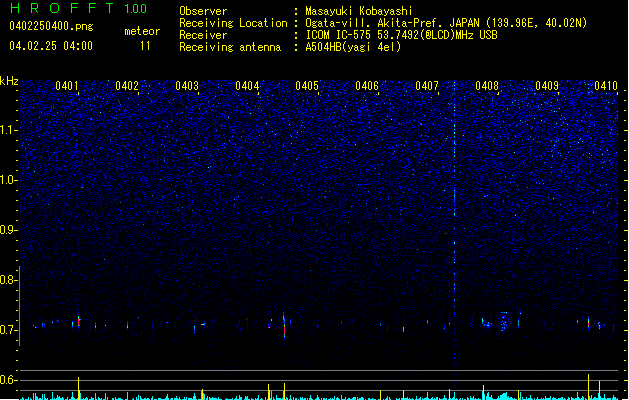Click the filename 0402250400.png
The image size is (629, 400).
pos(51,26)
